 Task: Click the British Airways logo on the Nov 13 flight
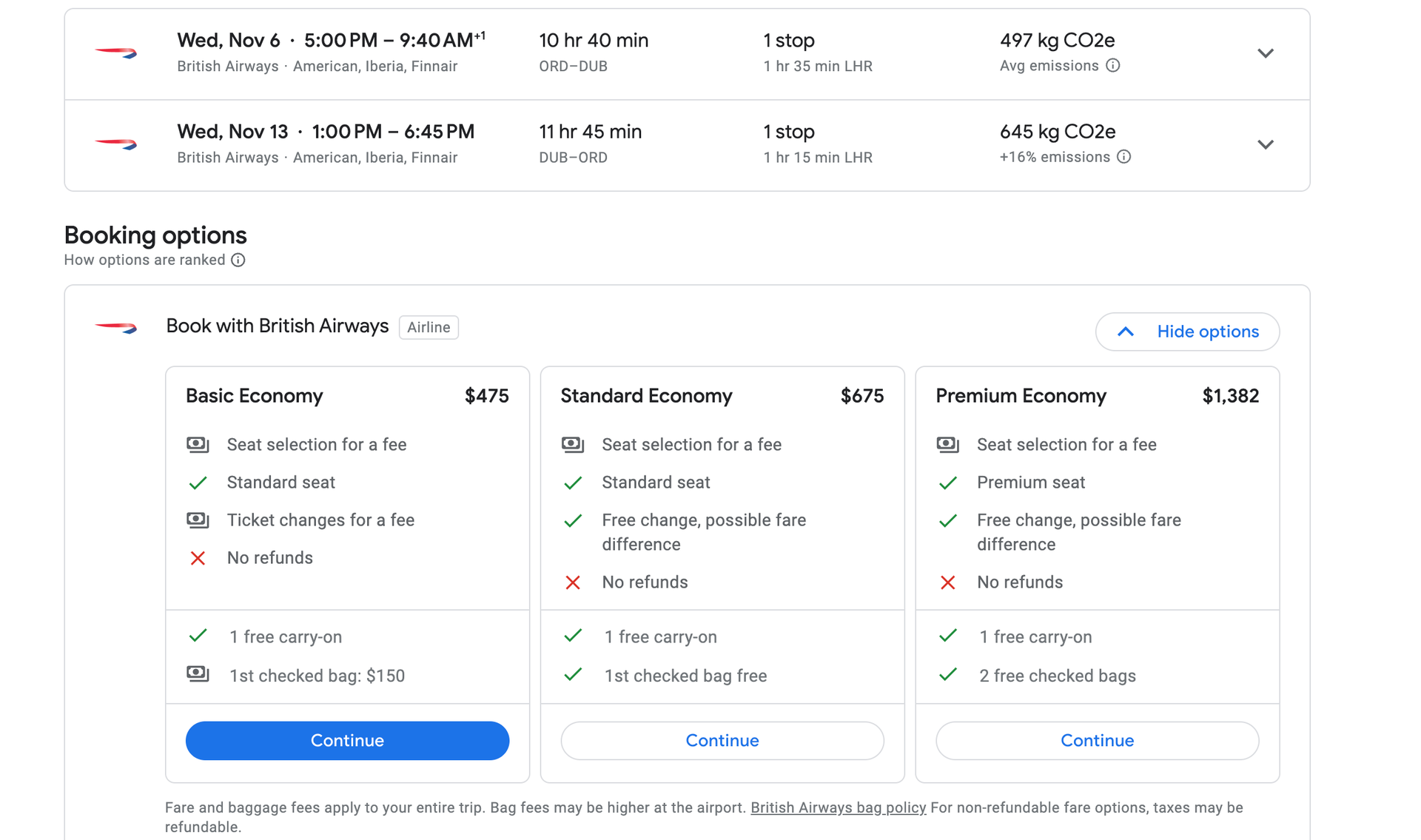click(x=116, y=145)
